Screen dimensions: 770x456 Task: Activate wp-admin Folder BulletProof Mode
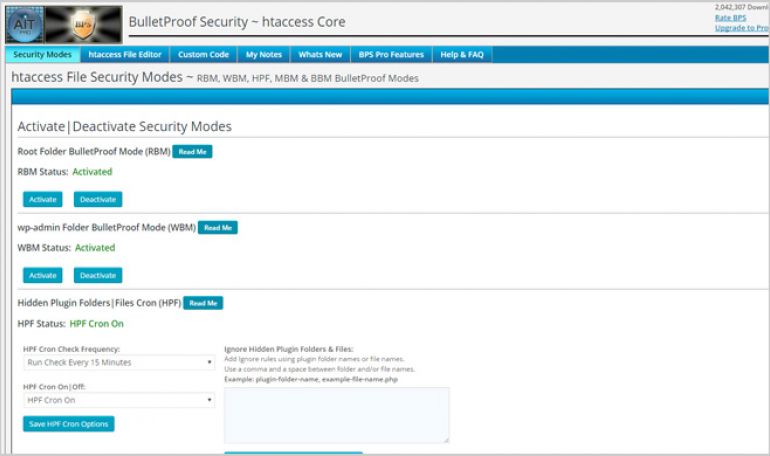point(43,275)
